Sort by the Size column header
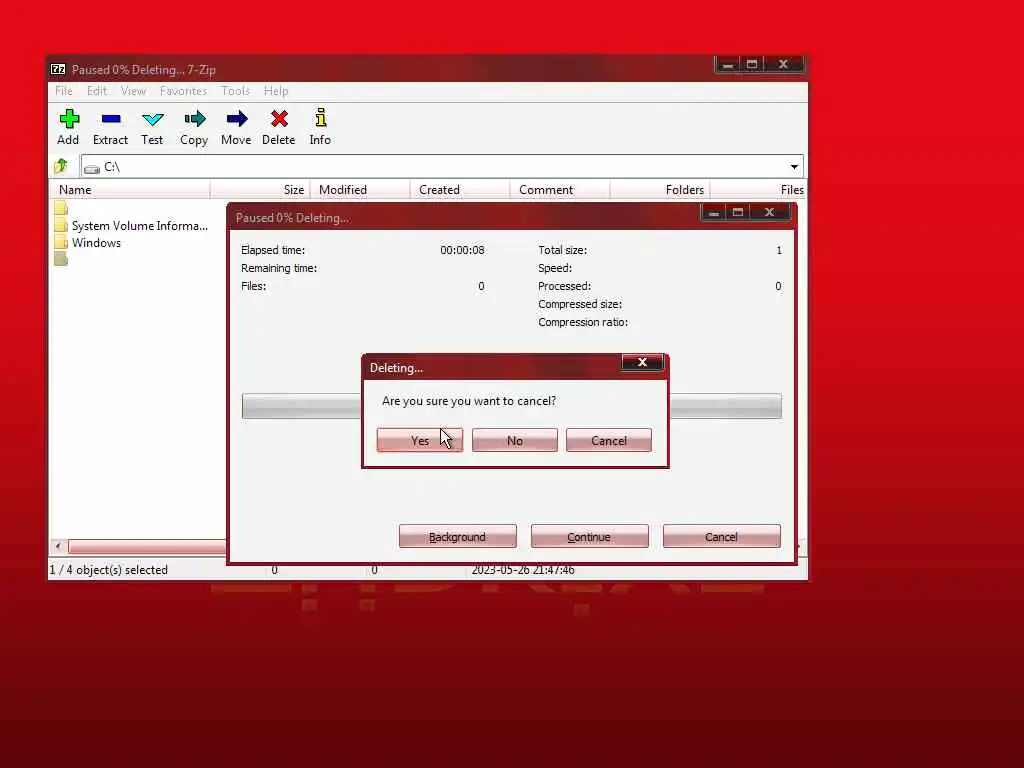Image resolution: width=1024 pixels, height=768 pixels. pyautogui.click(x=260, y=189)
